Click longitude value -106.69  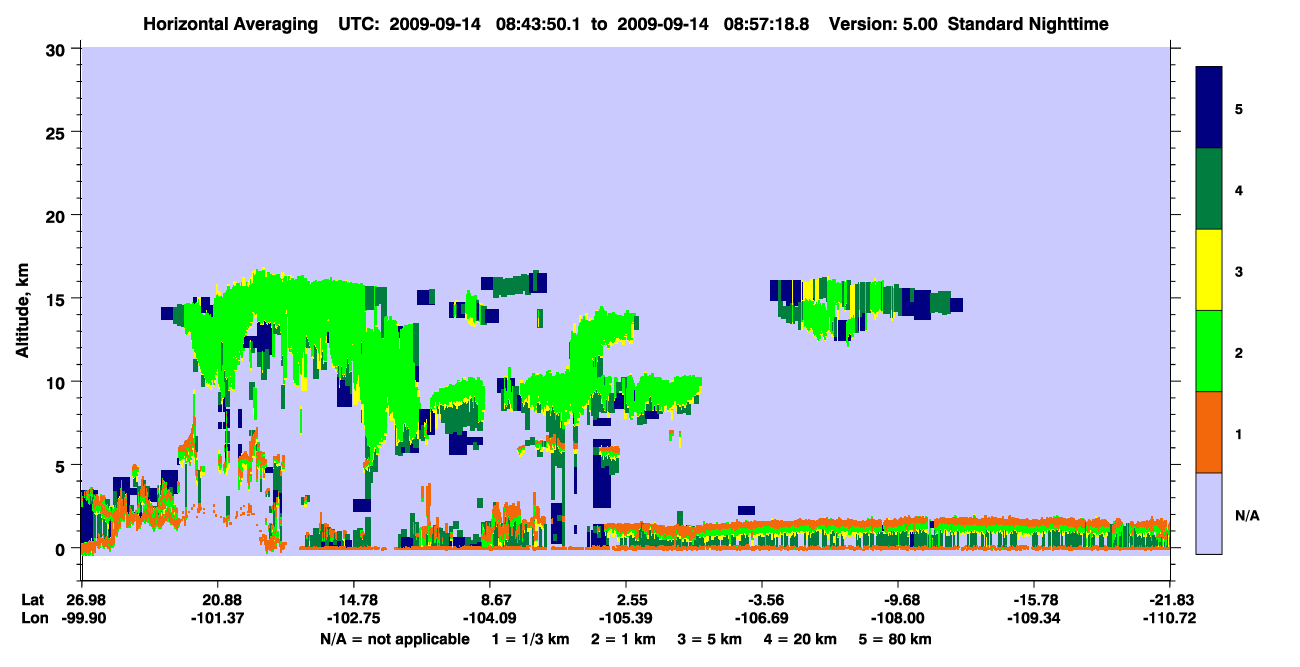click(762, 619)
